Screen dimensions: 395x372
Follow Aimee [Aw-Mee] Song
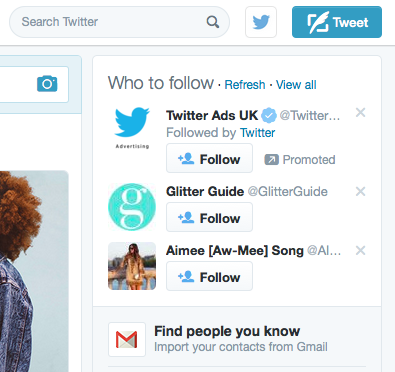(x=209, y=276)
